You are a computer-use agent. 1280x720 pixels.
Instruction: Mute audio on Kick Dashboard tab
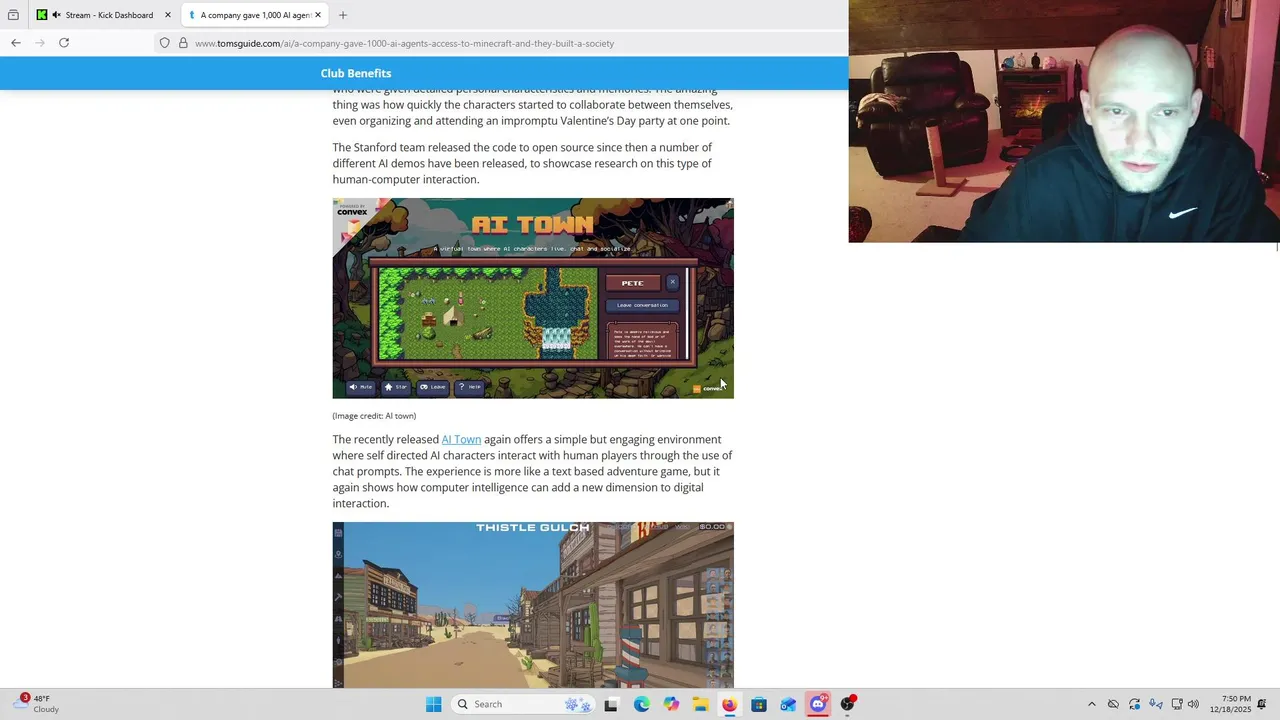tap(56, 15)
